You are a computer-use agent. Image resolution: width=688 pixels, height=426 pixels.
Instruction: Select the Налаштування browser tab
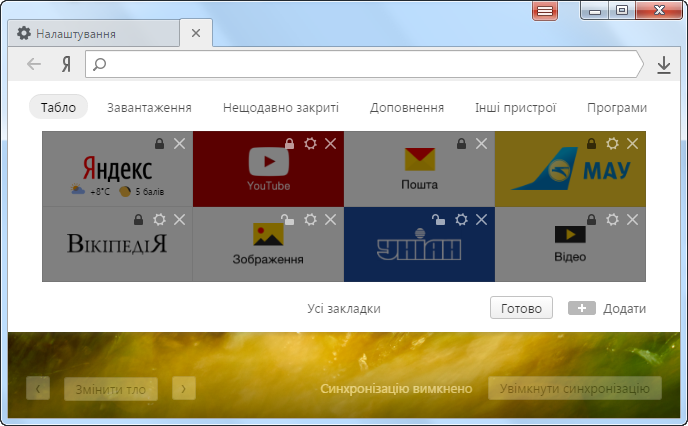click(x=94, y=33)
